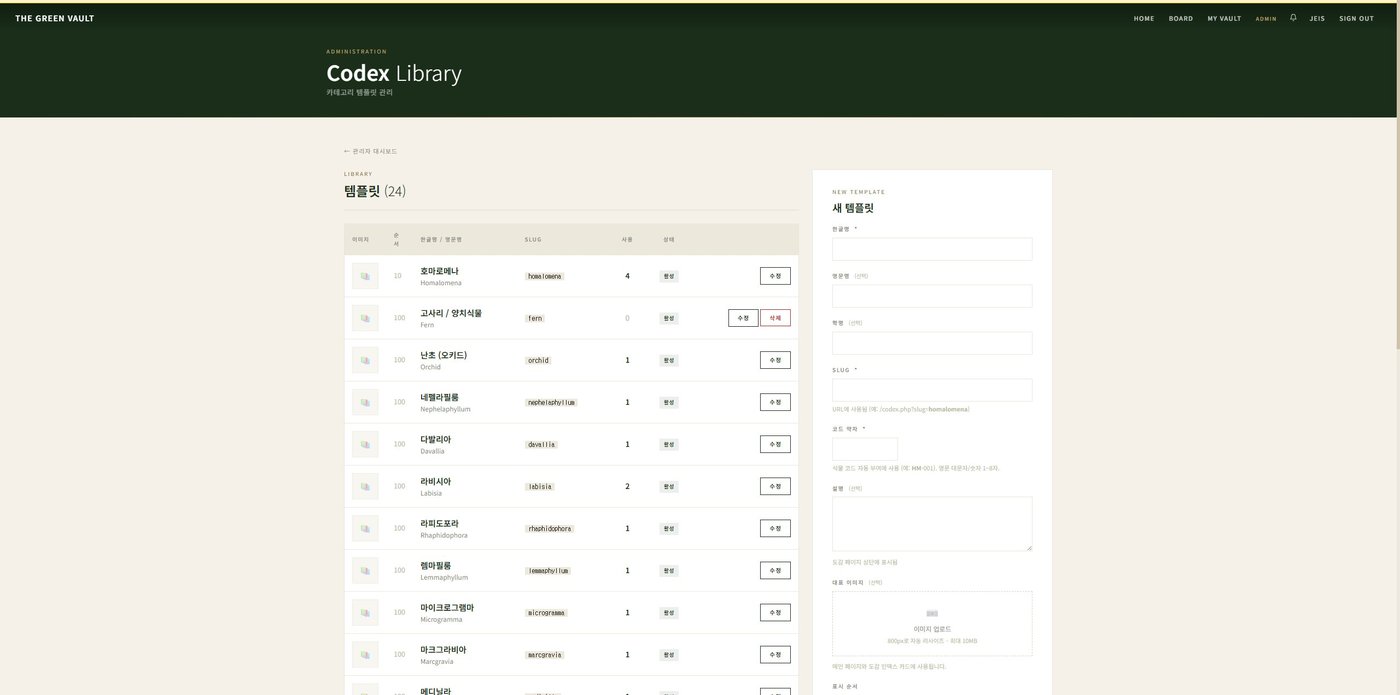Focus the 설명 textarea
This screenshot has height=695, width=1400.
pos(932,524)
